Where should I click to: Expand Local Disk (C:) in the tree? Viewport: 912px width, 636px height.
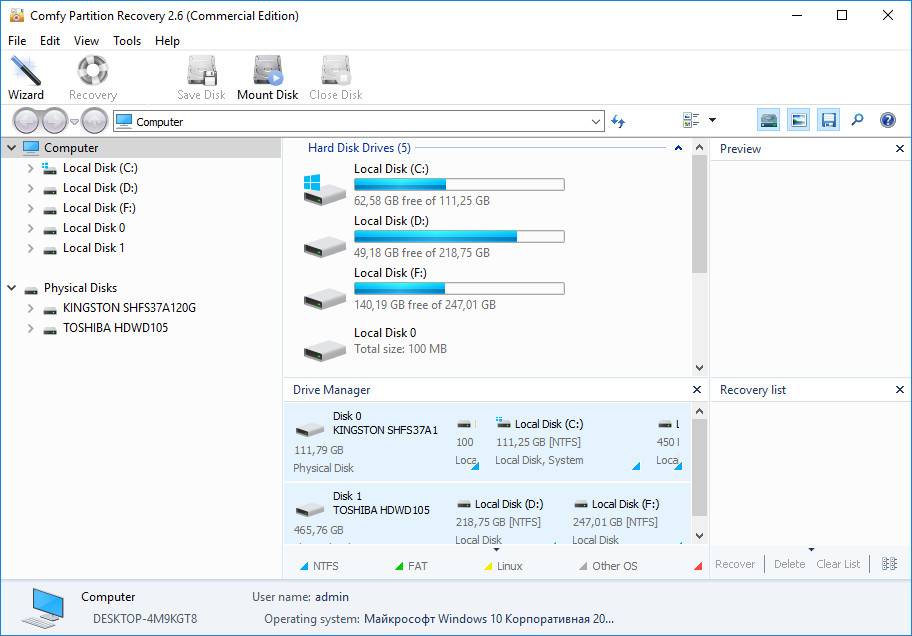[30, 168]
